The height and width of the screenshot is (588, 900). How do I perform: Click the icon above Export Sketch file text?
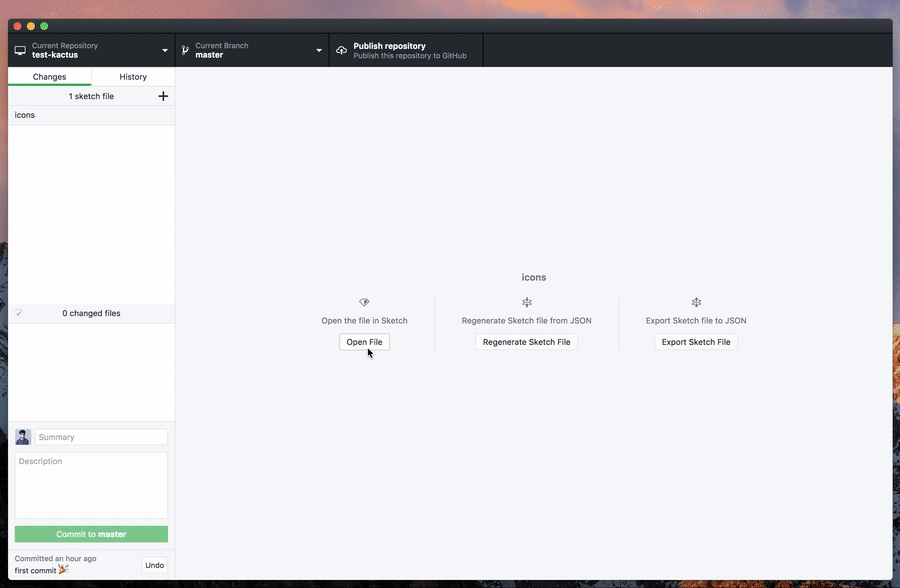click(696, 302)
